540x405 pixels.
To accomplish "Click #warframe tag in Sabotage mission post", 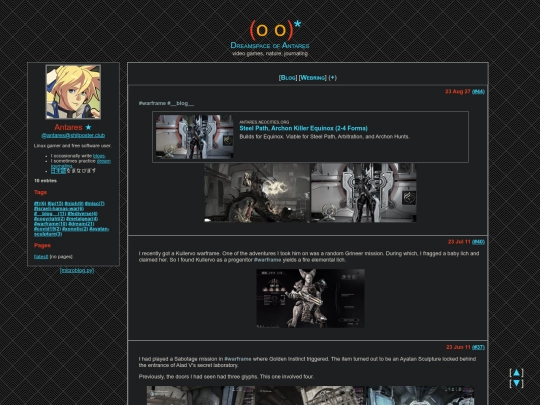I will [x=238, y=359].
